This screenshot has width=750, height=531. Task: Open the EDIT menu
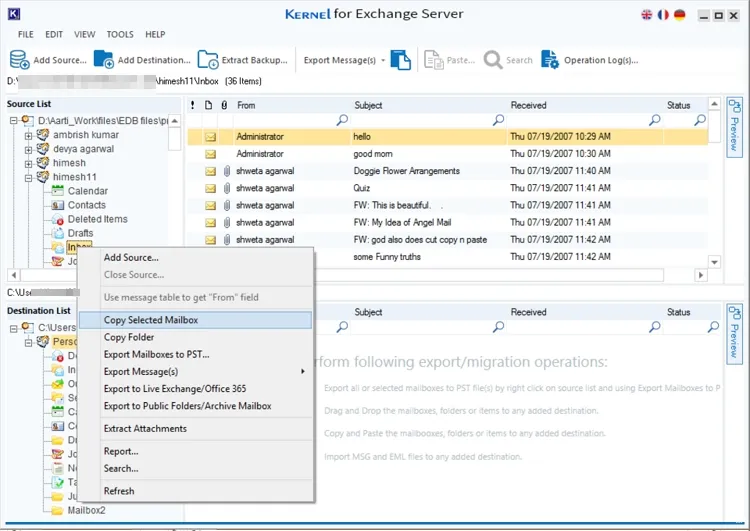54,34
